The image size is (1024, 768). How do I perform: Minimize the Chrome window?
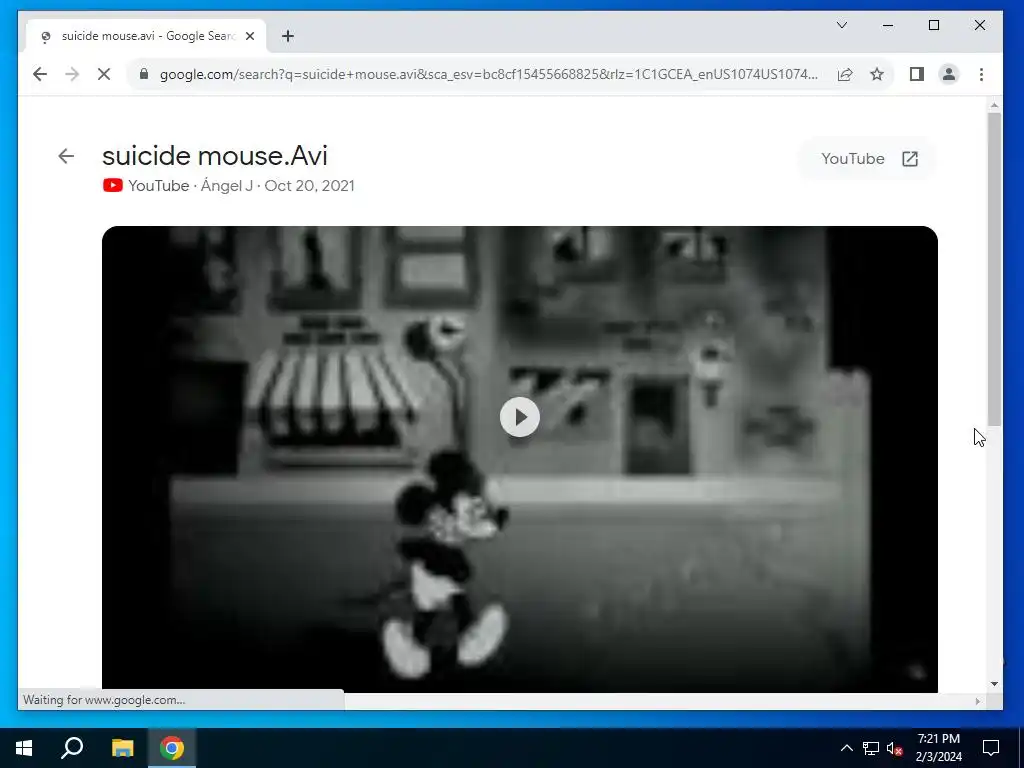click(x=888, y=25)
